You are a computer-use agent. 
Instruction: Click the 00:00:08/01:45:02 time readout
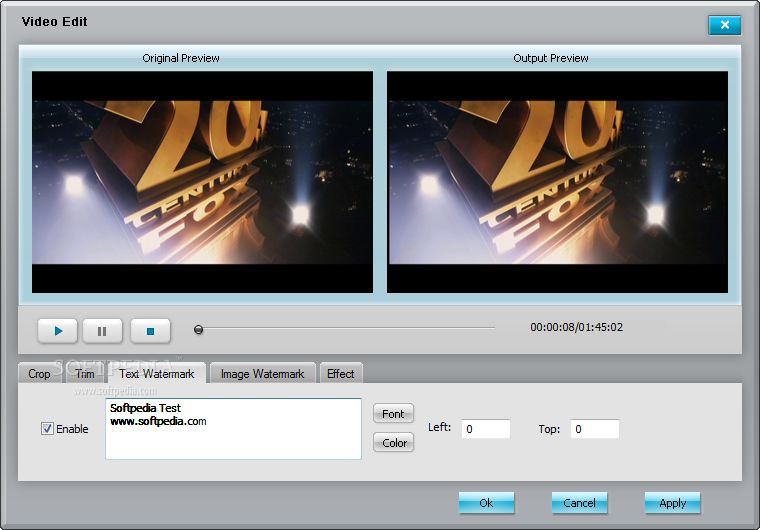point(576,327)
